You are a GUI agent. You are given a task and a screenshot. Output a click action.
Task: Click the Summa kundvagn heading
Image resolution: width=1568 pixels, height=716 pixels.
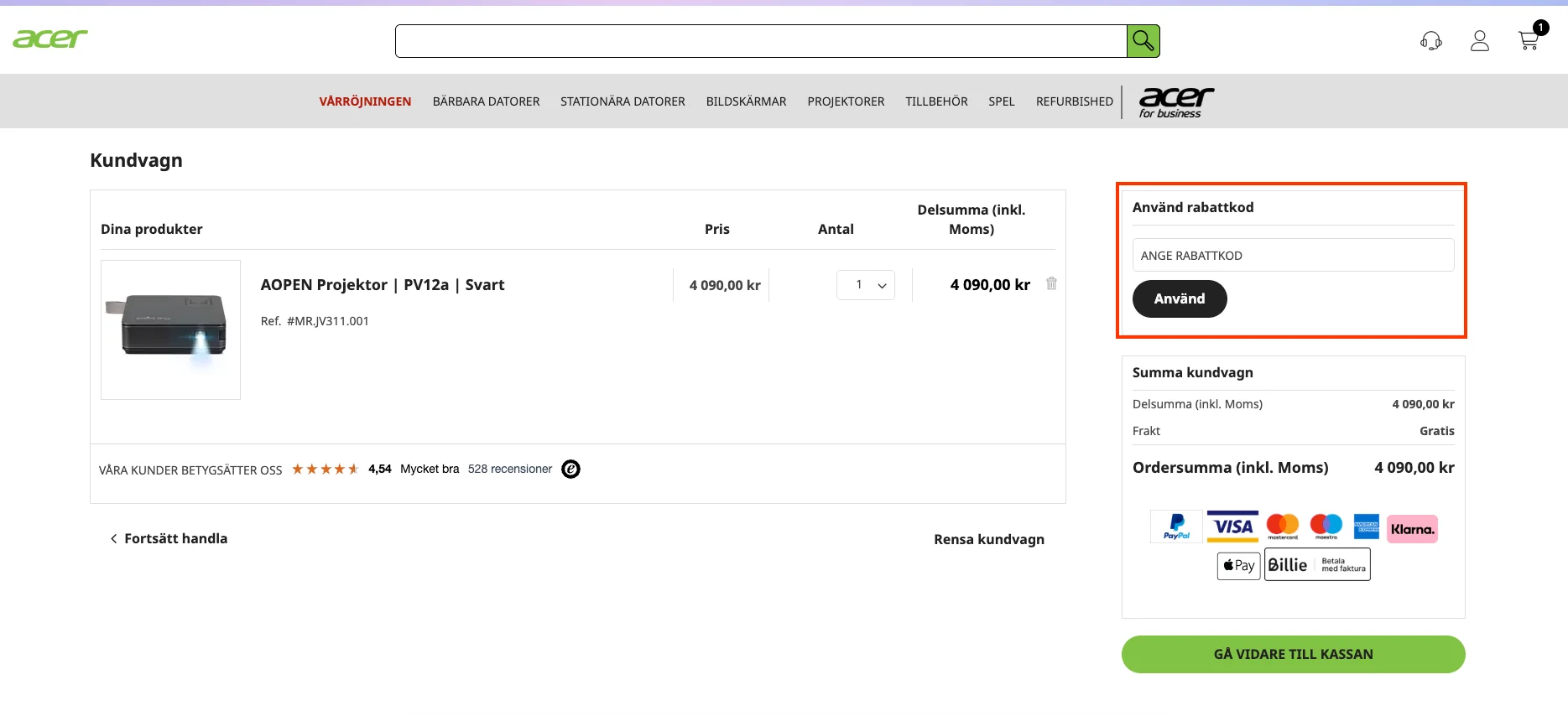(x=1193, y=373)
